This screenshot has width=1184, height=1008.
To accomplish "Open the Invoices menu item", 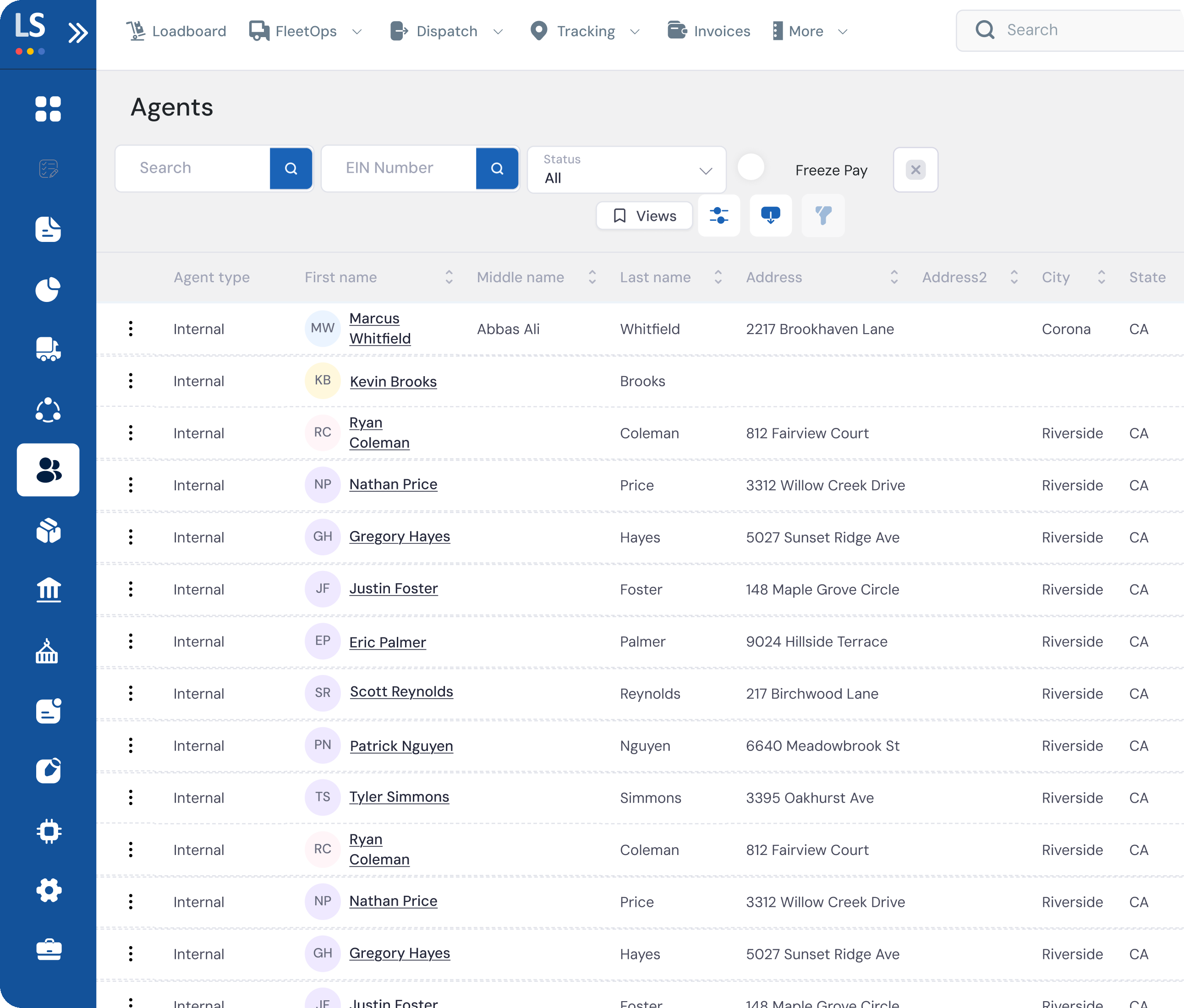I will click(x=708, y=31).
